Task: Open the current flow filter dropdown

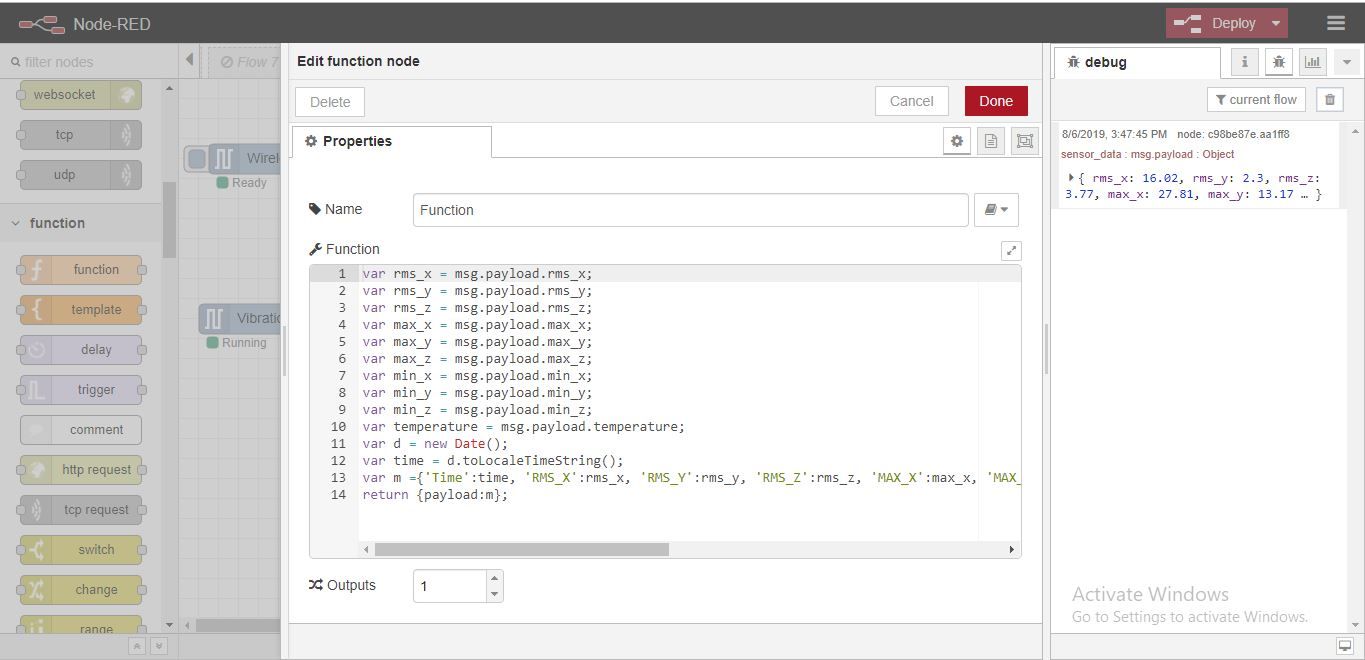Action: click(x=1256, y=100)
